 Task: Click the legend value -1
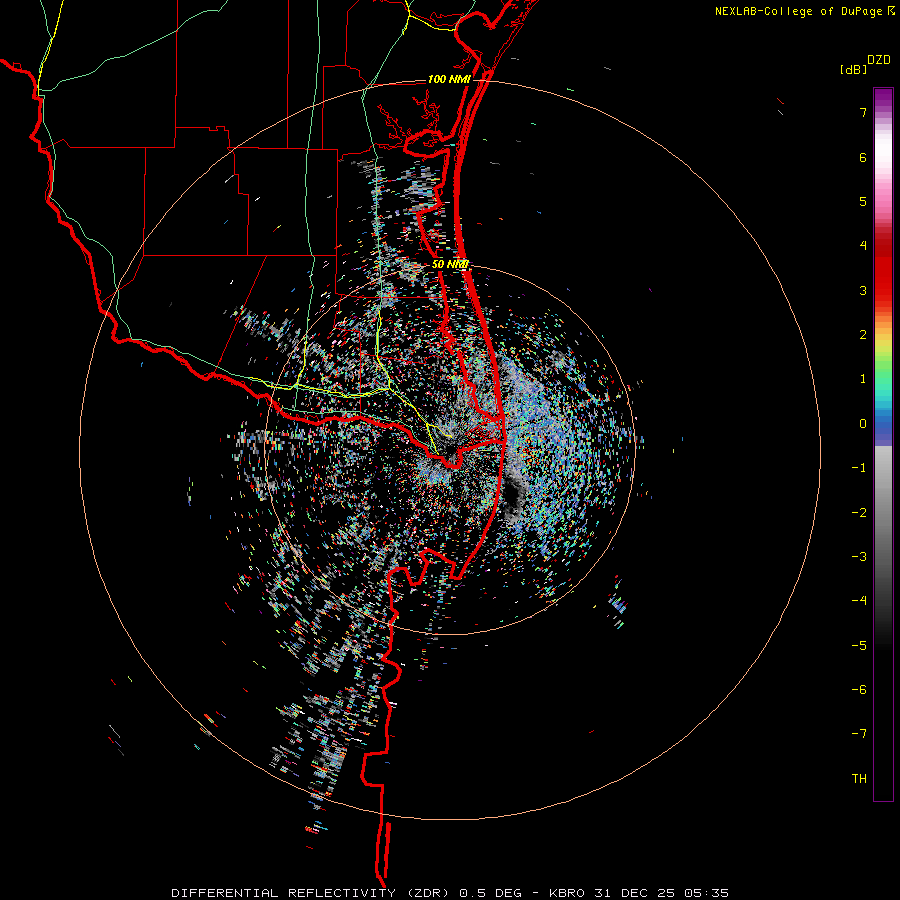pos(859,468)
